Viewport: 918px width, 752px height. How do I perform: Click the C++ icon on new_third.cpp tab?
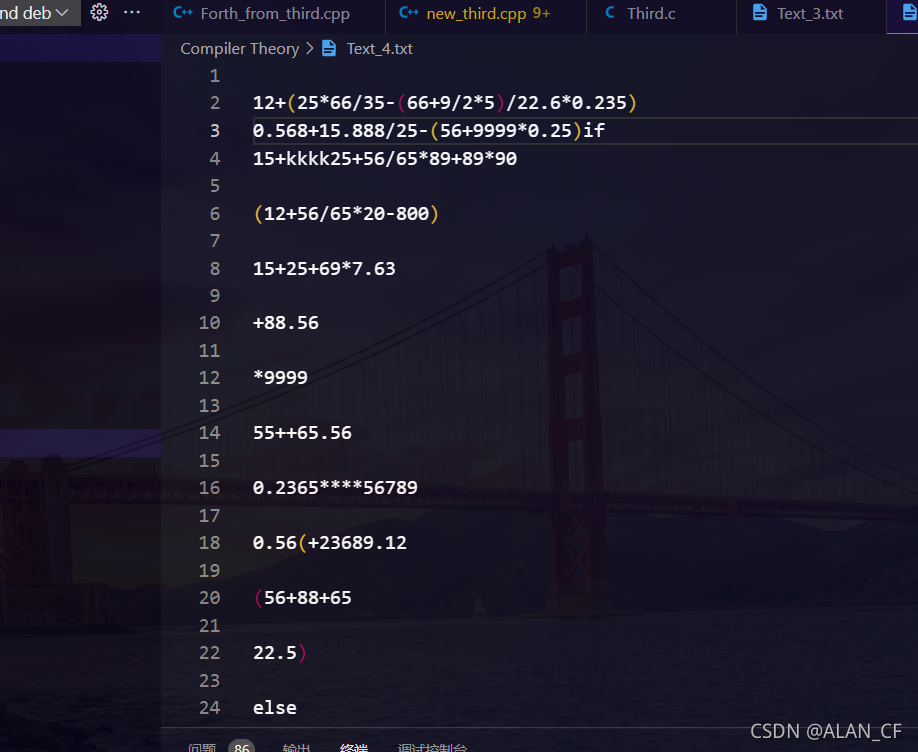coord(409,12)
